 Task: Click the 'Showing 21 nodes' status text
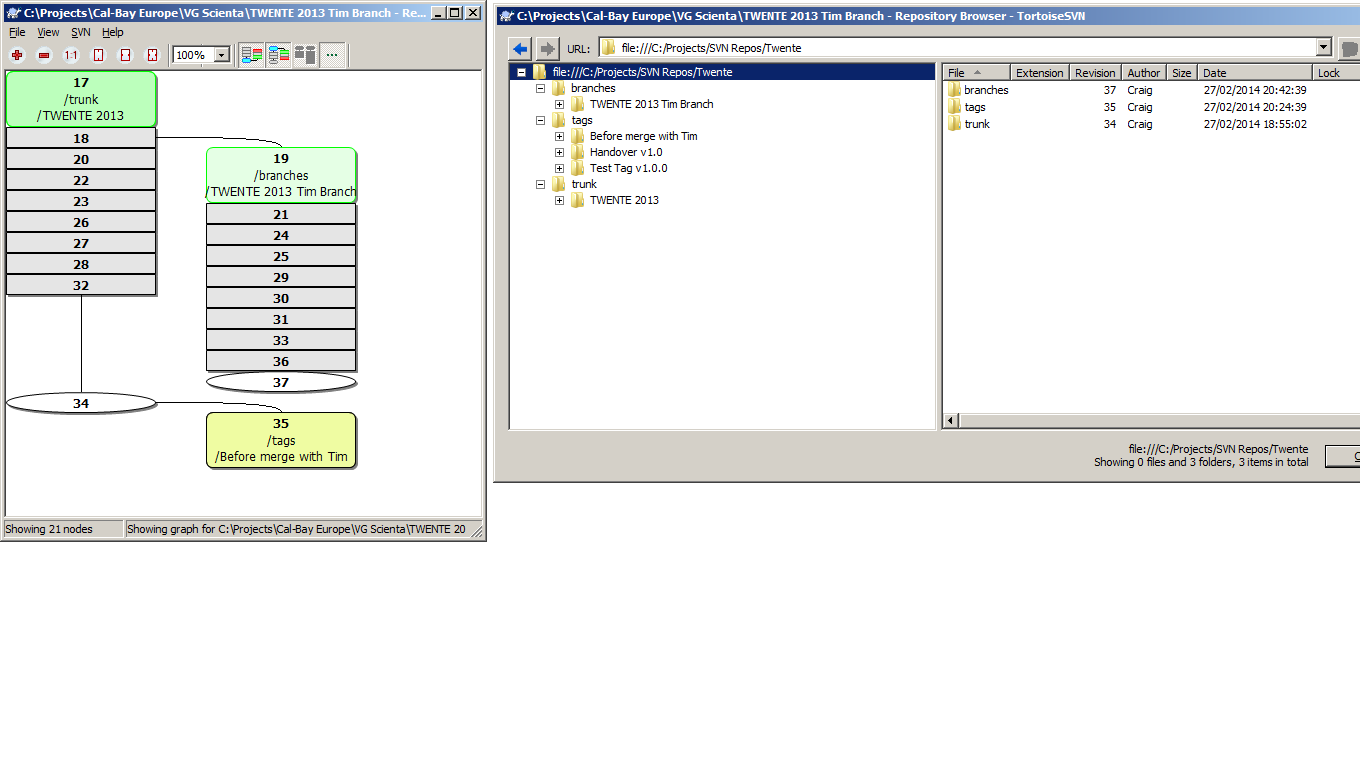pos(49,529)
